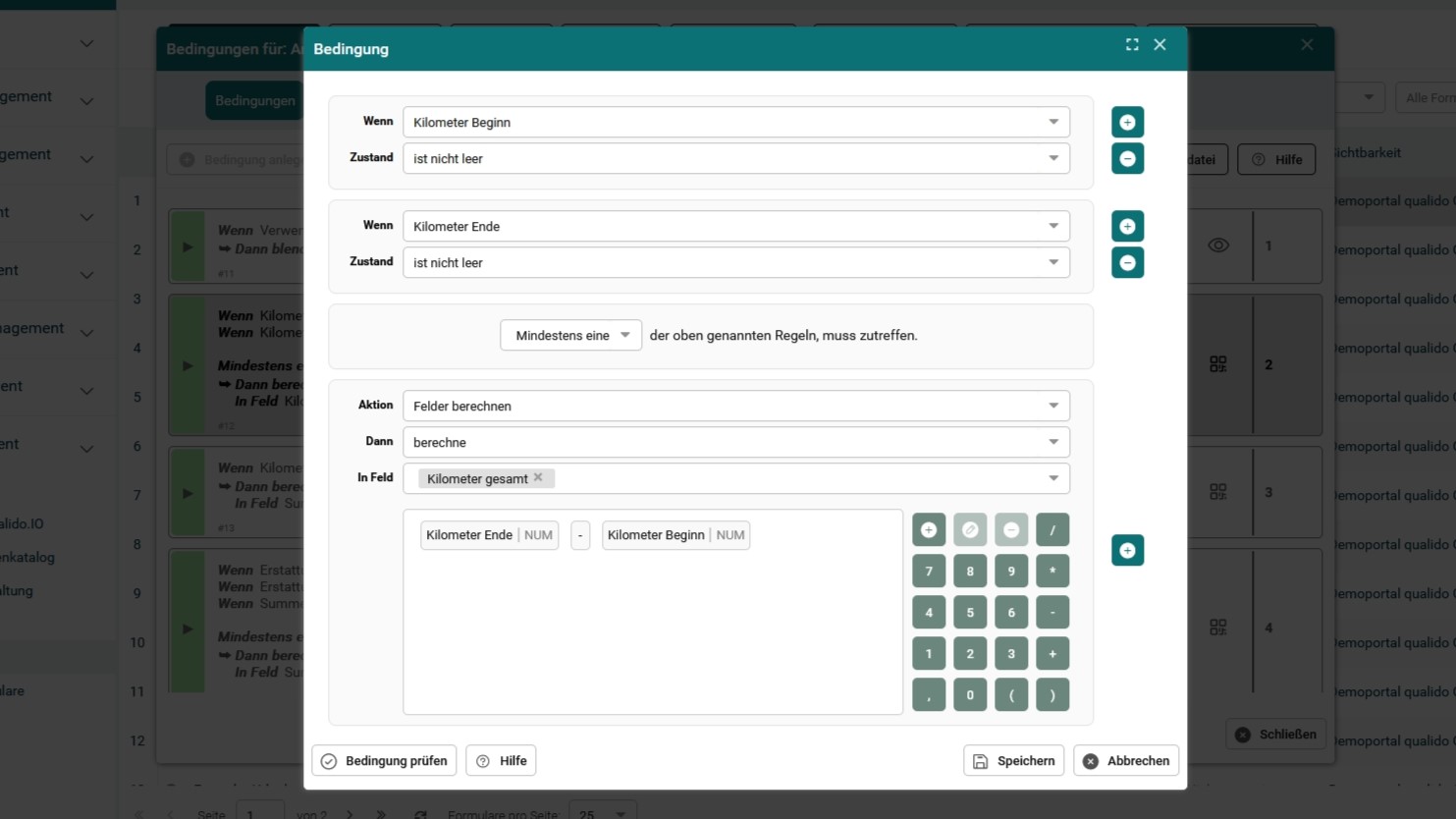1456x819 pixels.
Task: Close the Bedingung dialog
Action: point(1159,45)
